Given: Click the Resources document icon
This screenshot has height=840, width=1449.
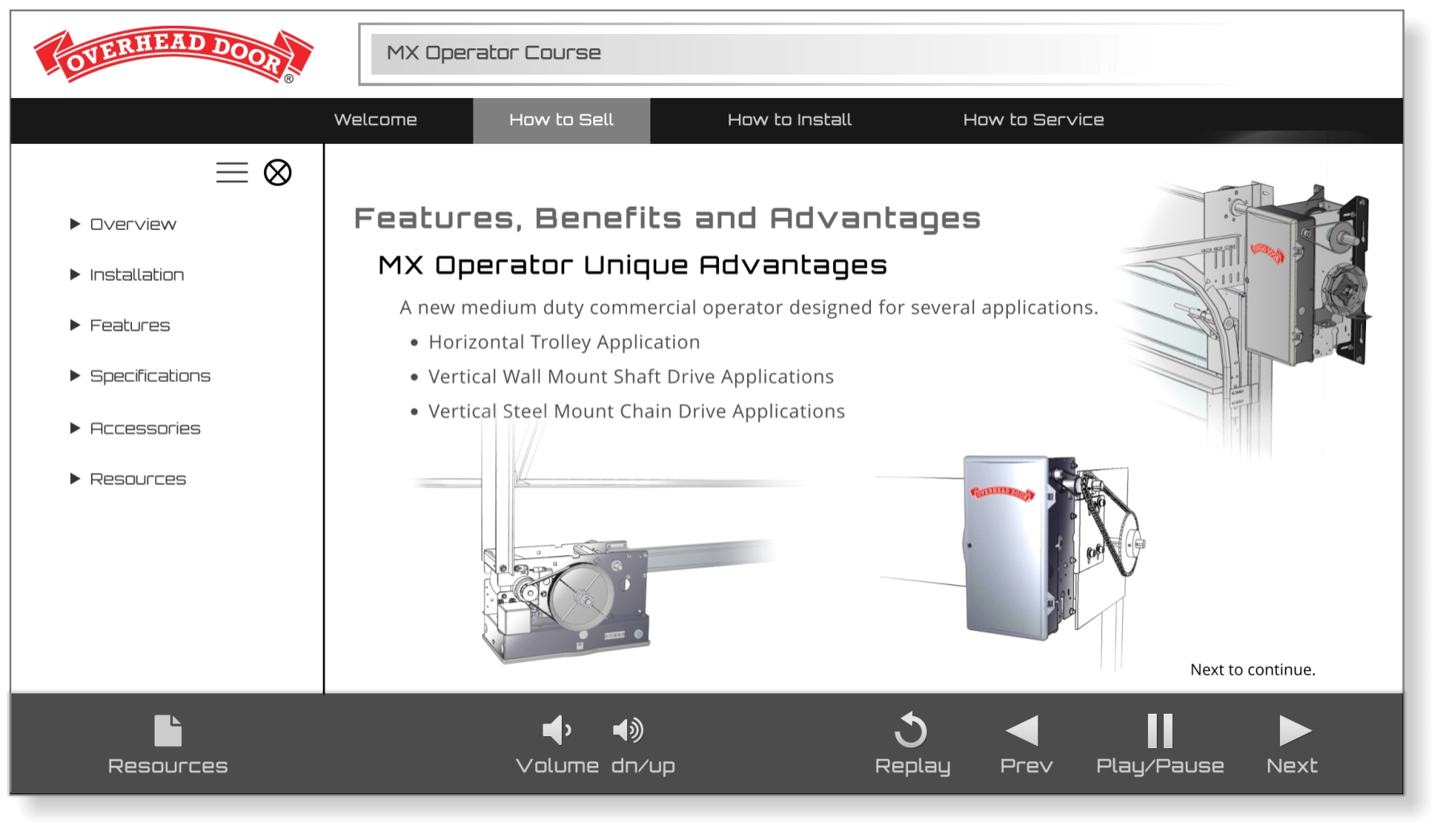Looking at the screenshot, I should [x=168, y=731].
